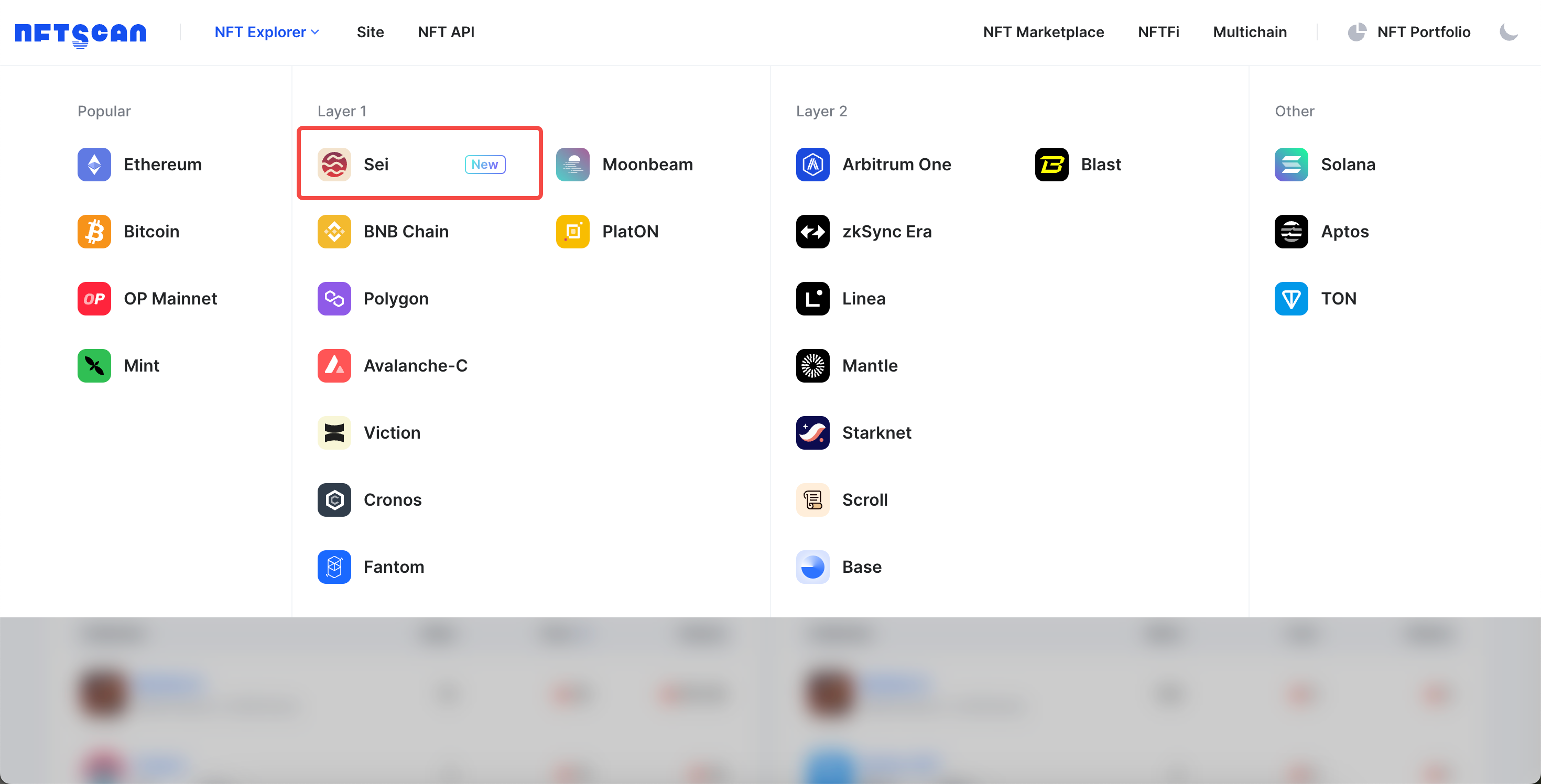1541x784 pixels.
Task: Click the Fantom logo icon
Action: (x=334, y=567)
